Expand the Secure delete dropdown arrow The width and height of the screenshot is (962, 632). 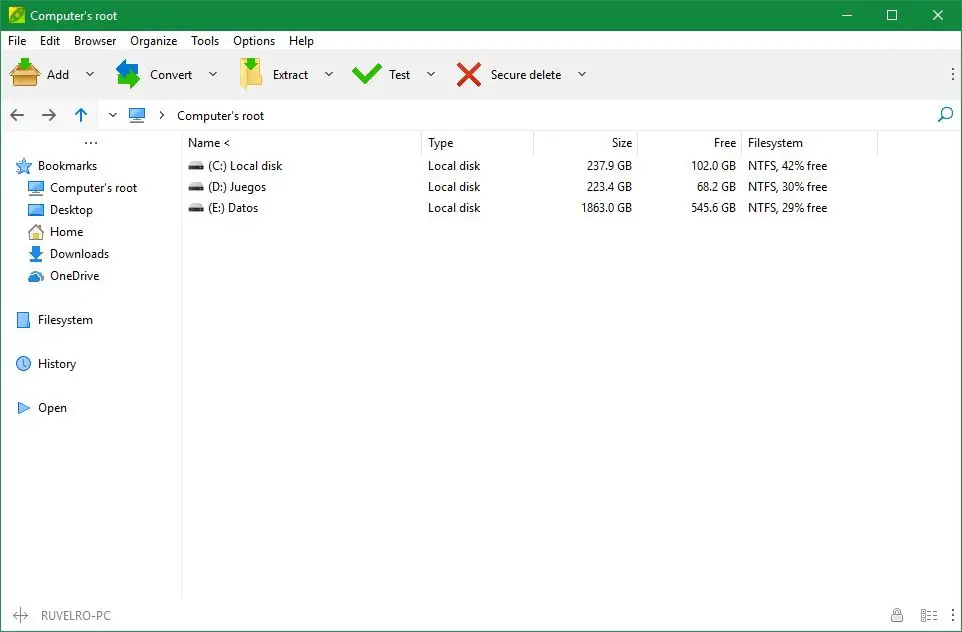(x=582, y=74)
